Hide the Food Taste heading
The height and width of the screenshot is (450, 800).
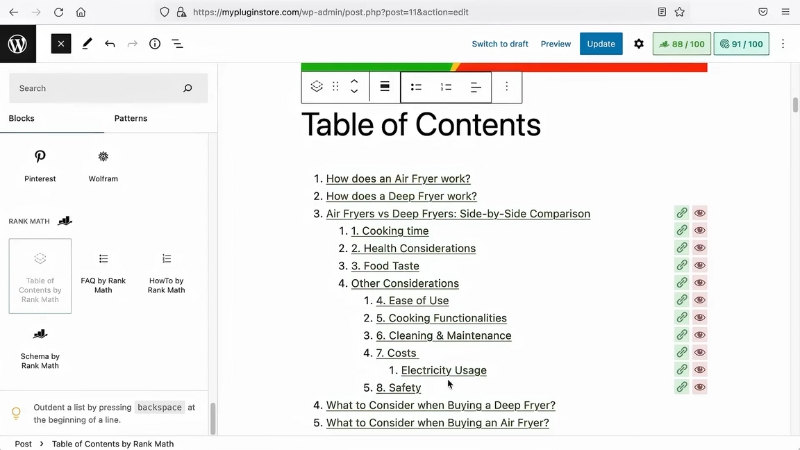pos(699,265)
